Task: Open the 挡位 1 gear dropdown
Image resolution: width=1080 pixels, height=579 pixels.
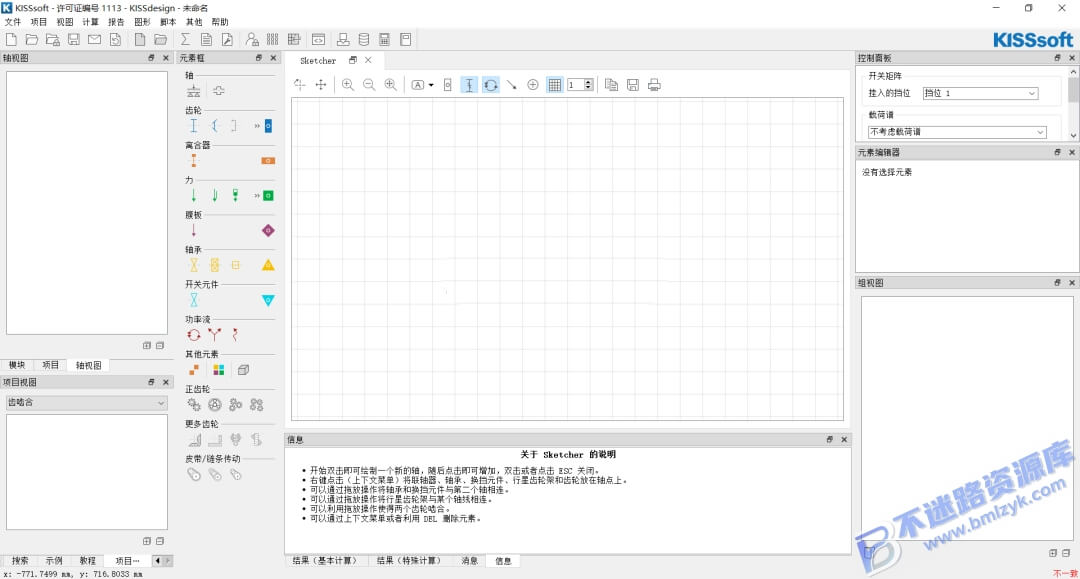Action: pos(980,93)
